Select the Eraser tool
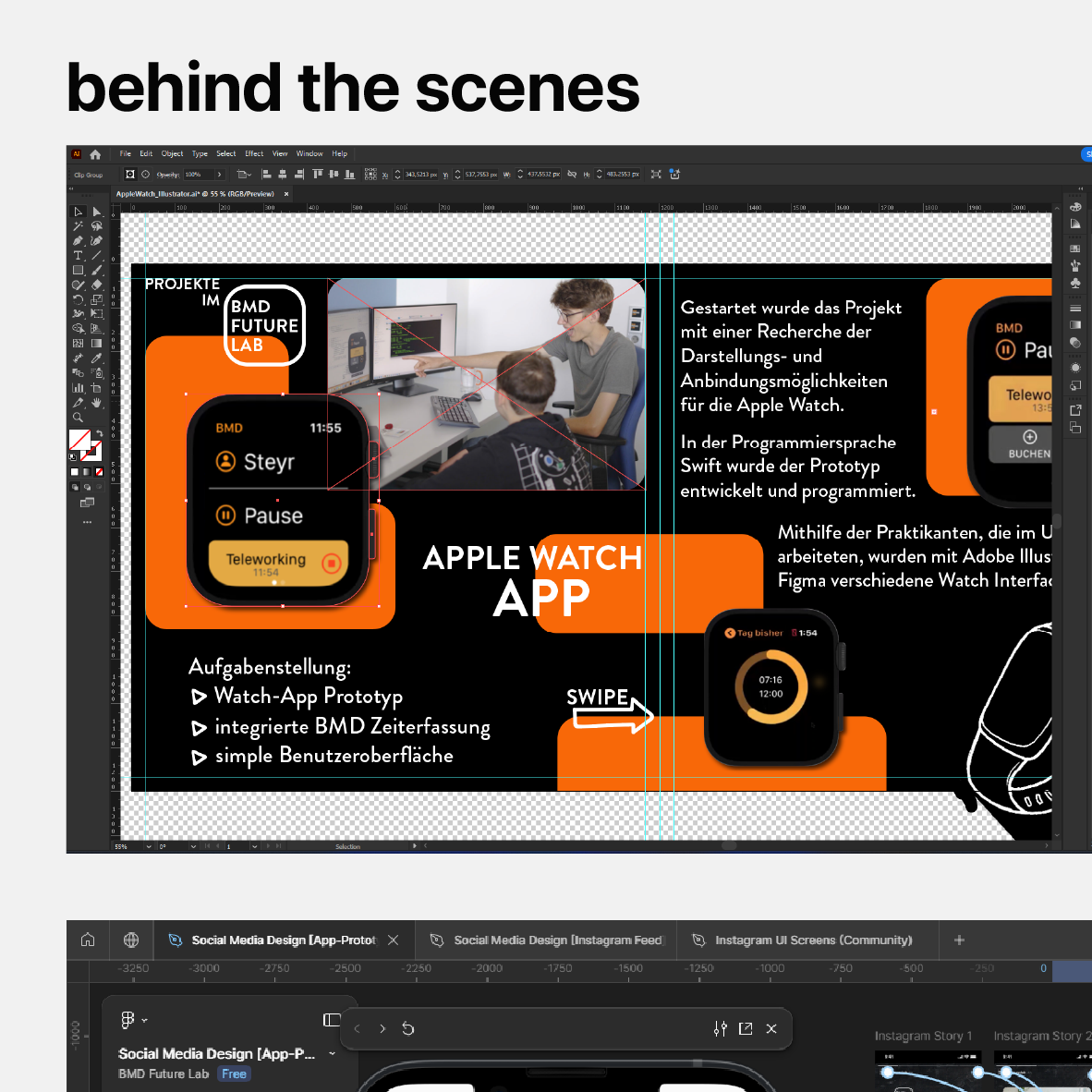The height and width of the screenshot is (1092, 1092). pyautogui.click(x=97, y=285)
